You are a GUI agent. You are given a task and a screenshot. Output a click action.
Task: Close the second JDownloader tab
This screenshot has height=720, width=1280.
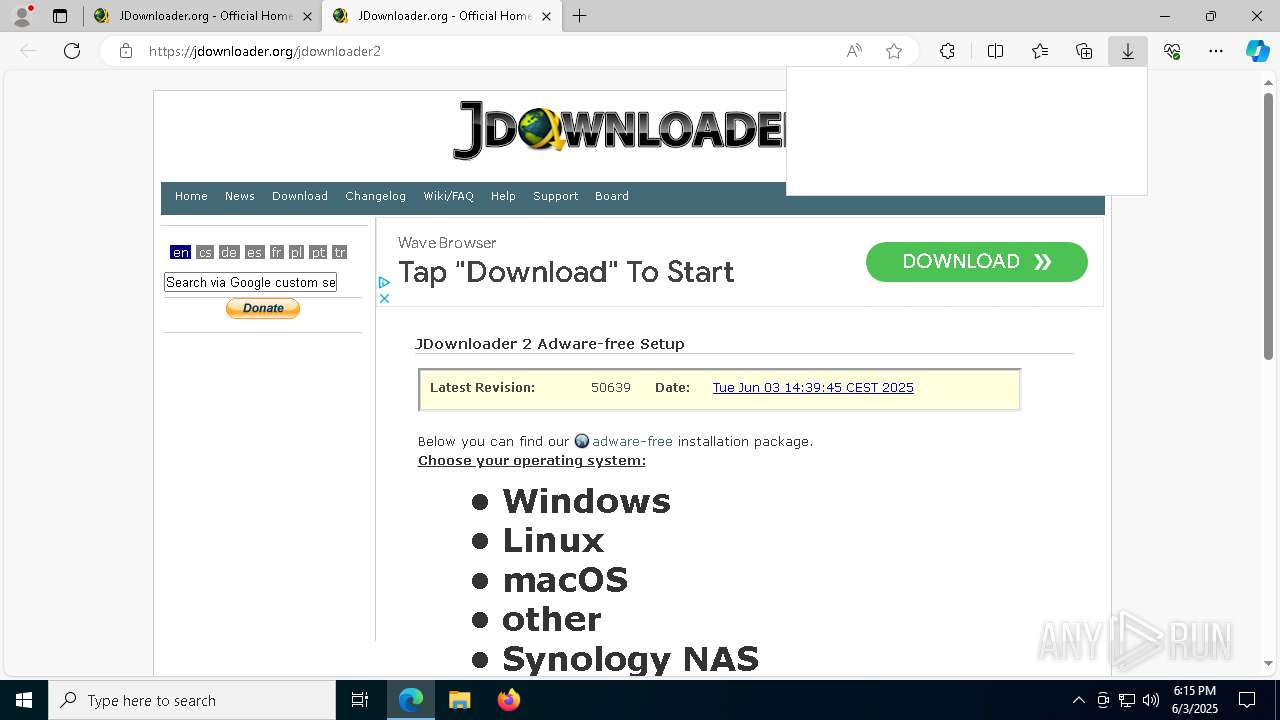tap(546, 16)
